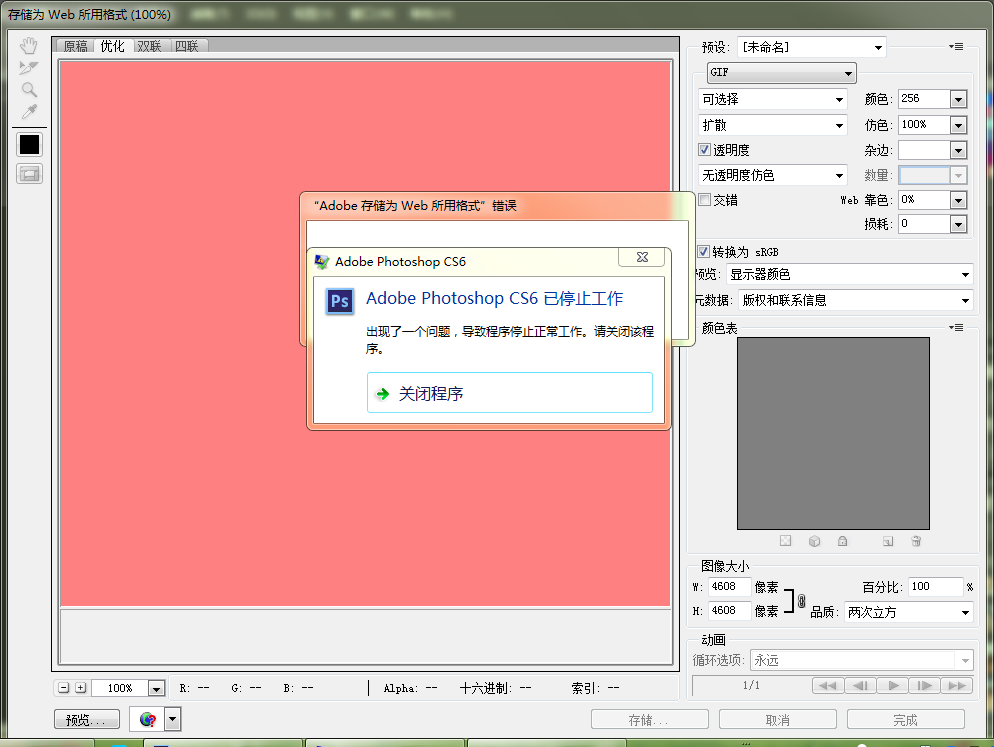Open the 显示器颜色 preview dropdown
The image size is (994, 747).
[849, 275]
